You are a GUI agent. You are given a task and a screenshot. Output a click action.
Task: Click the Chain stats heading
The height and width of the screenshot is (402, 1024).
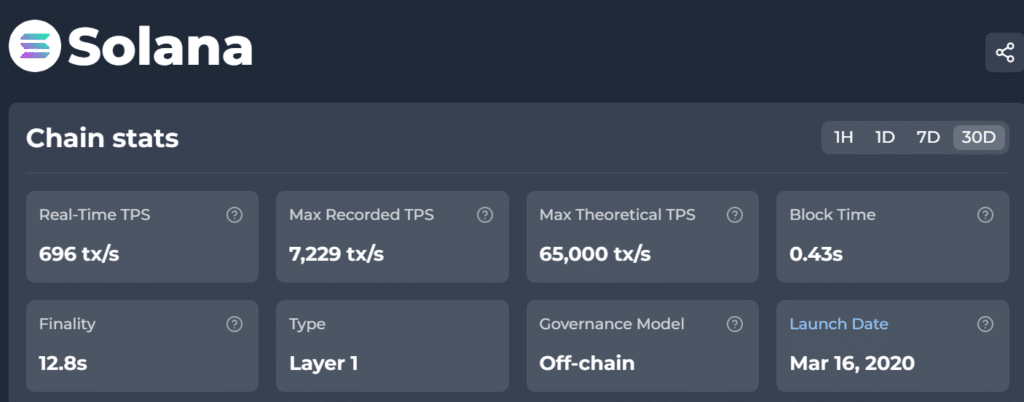pyautogui.click(x=102, y=138)
